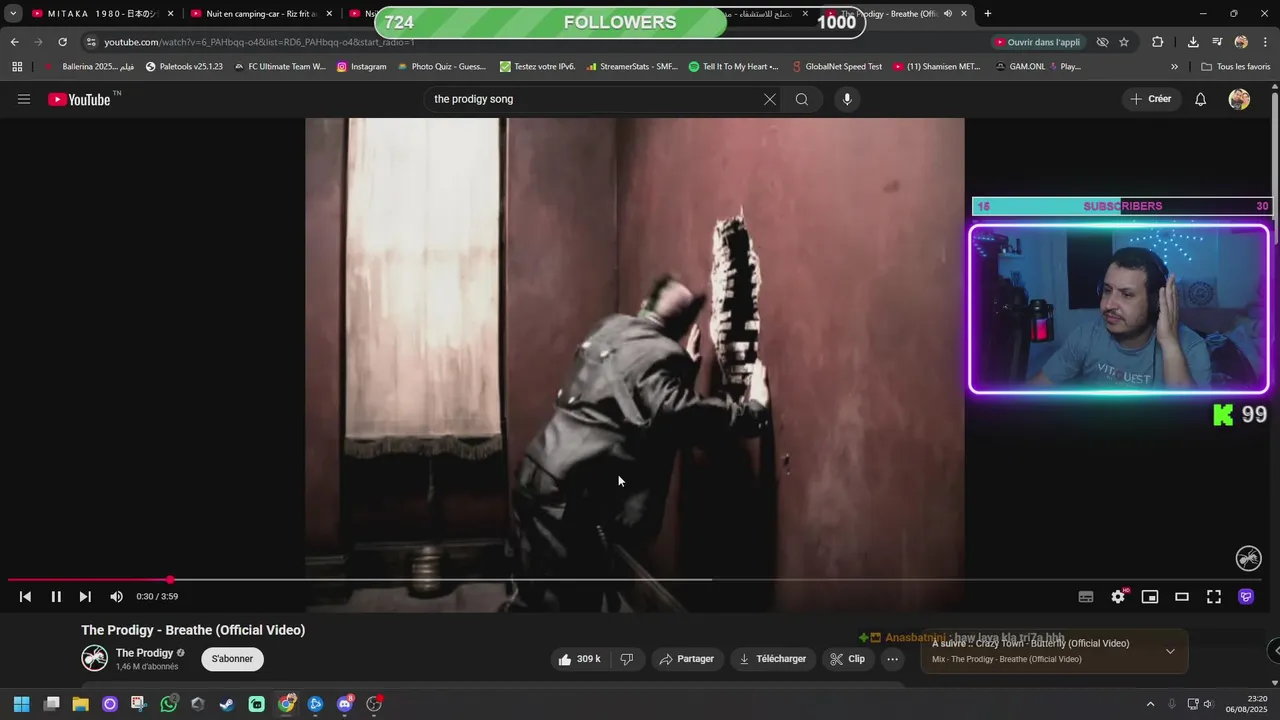Open the browser three-dot menu
Viewport: 1280px width, 720px height.
(x=1266, y=42)
